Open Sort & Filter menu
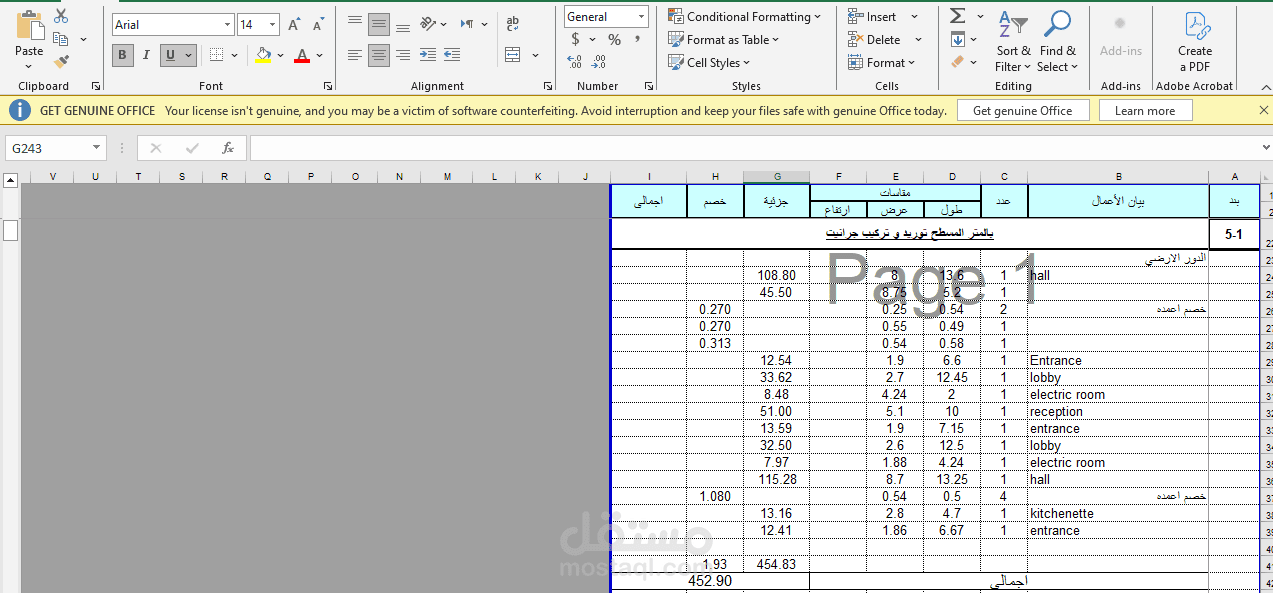Viewport: 1273px width, 593px height. pyautogui.click(x=1014, y=42)
